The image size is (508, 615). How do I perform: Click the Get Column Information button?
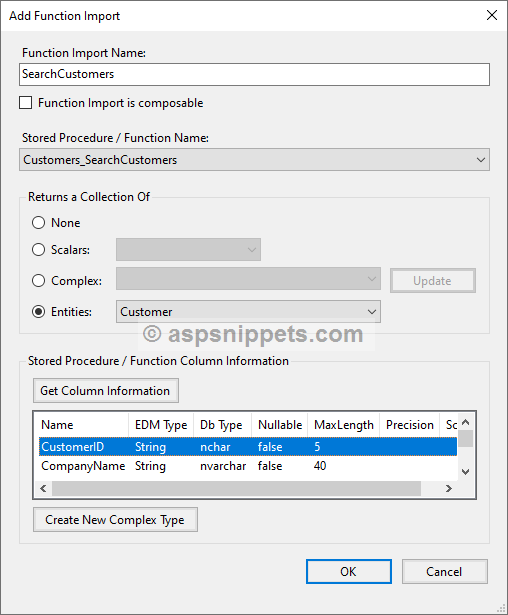(x=106, y=391)
